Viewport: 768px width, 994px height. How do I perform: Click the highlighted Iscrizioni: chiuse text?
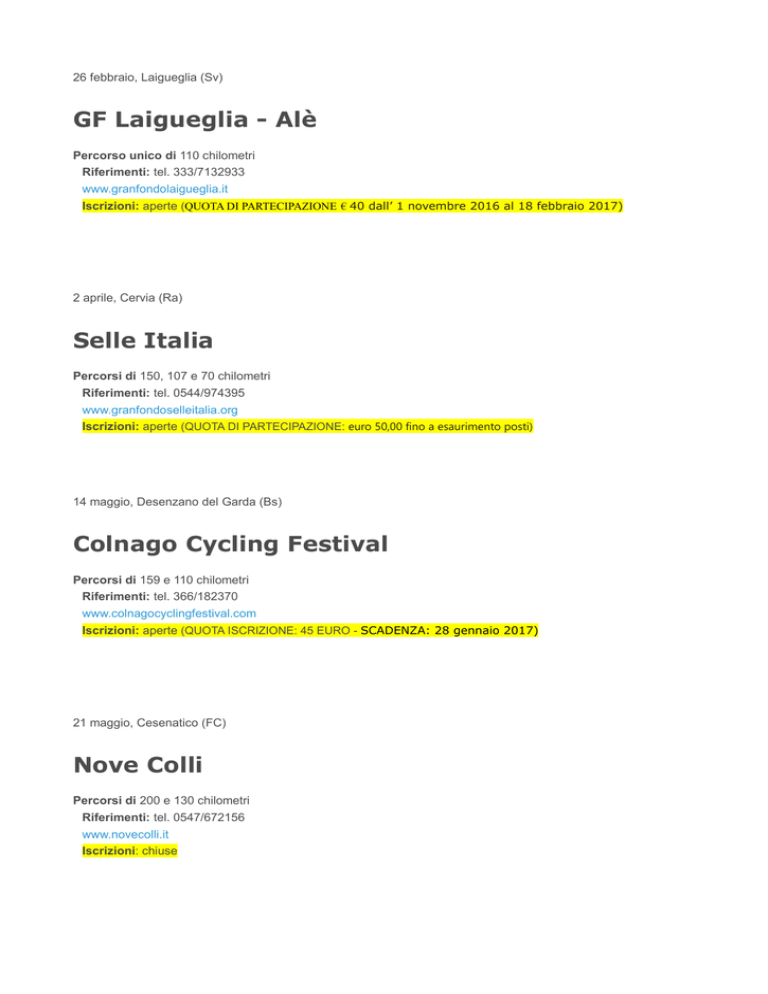(x=129, y=851)
